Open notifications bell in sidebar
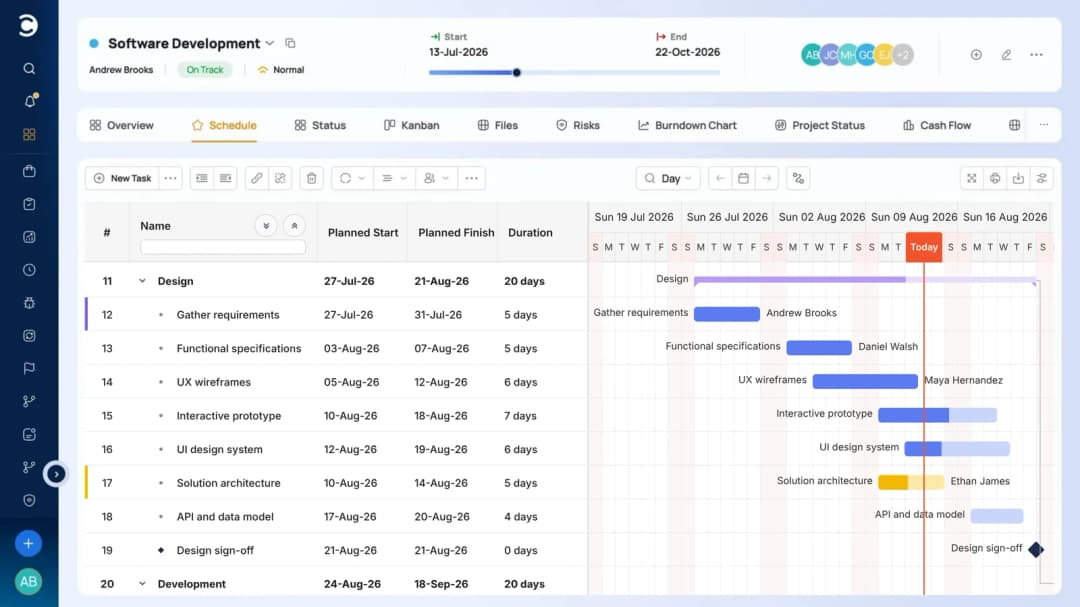This screenshot has height=607, width=1080. [29, 101]
